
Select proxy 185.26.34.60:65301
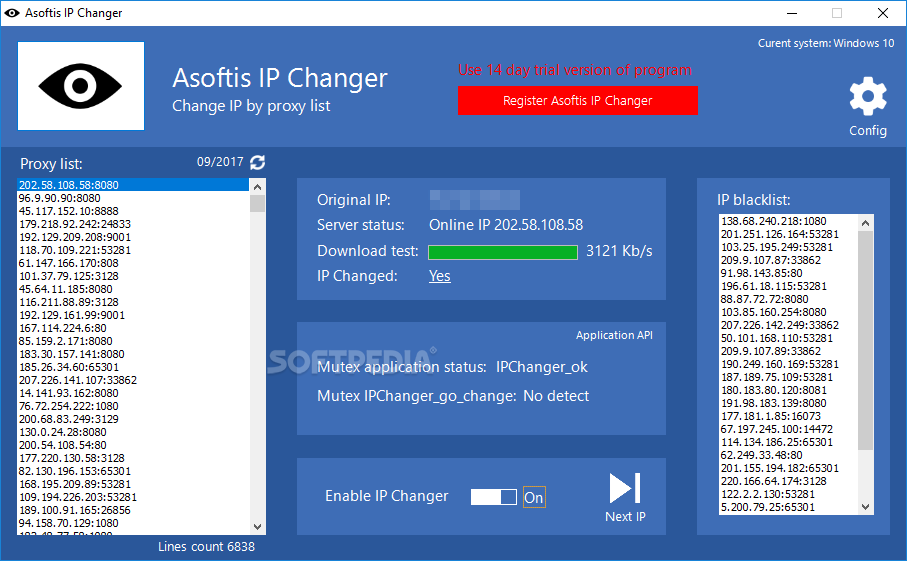point(133,367)
